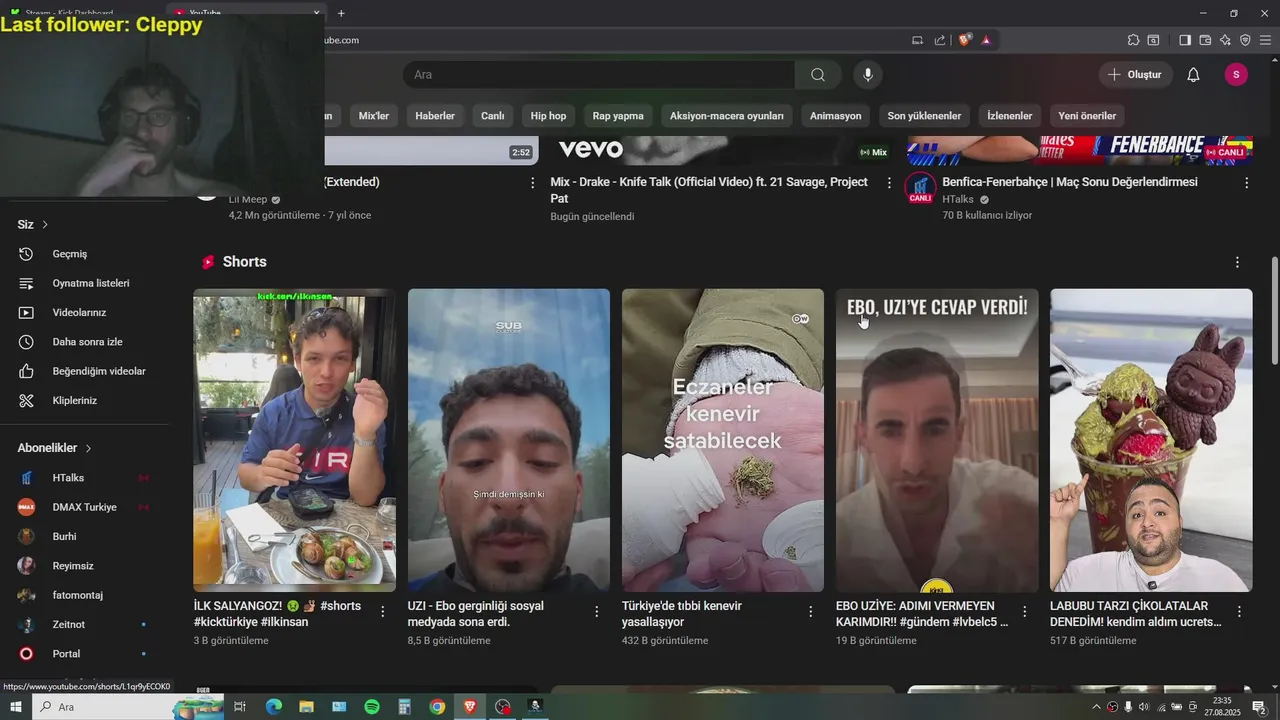Open Spotify from the taskbar
The width and height of the screenshot is (1280, 720).
(x=372, y=707)
